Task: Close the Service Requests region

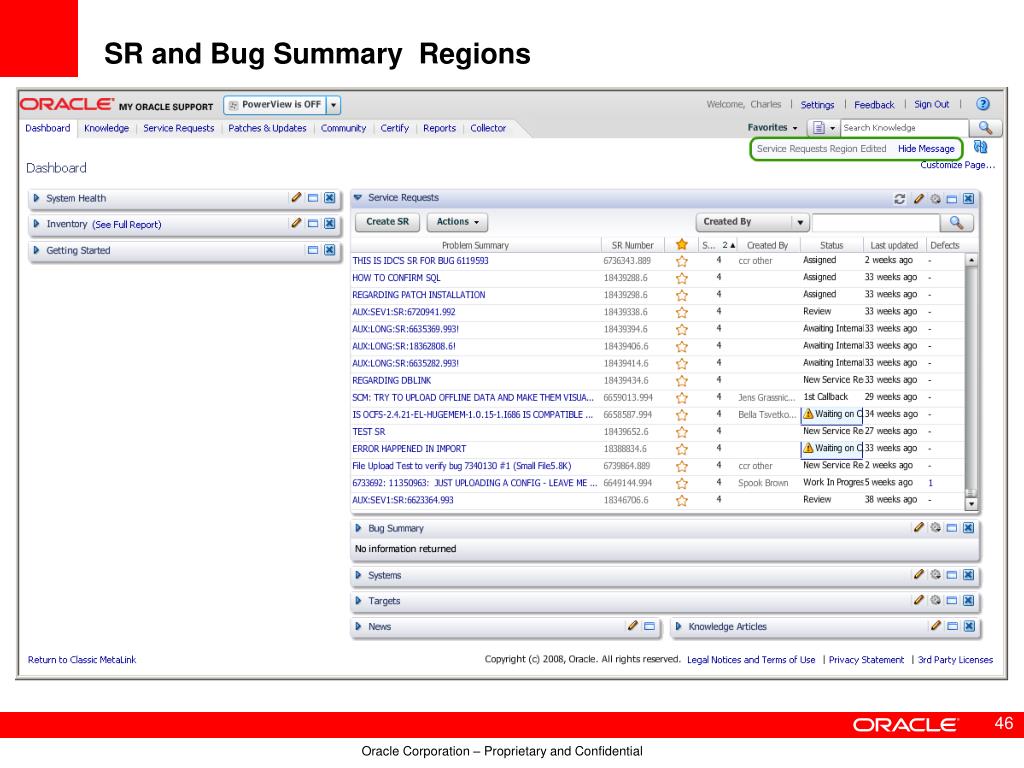Action: point(968,199)
